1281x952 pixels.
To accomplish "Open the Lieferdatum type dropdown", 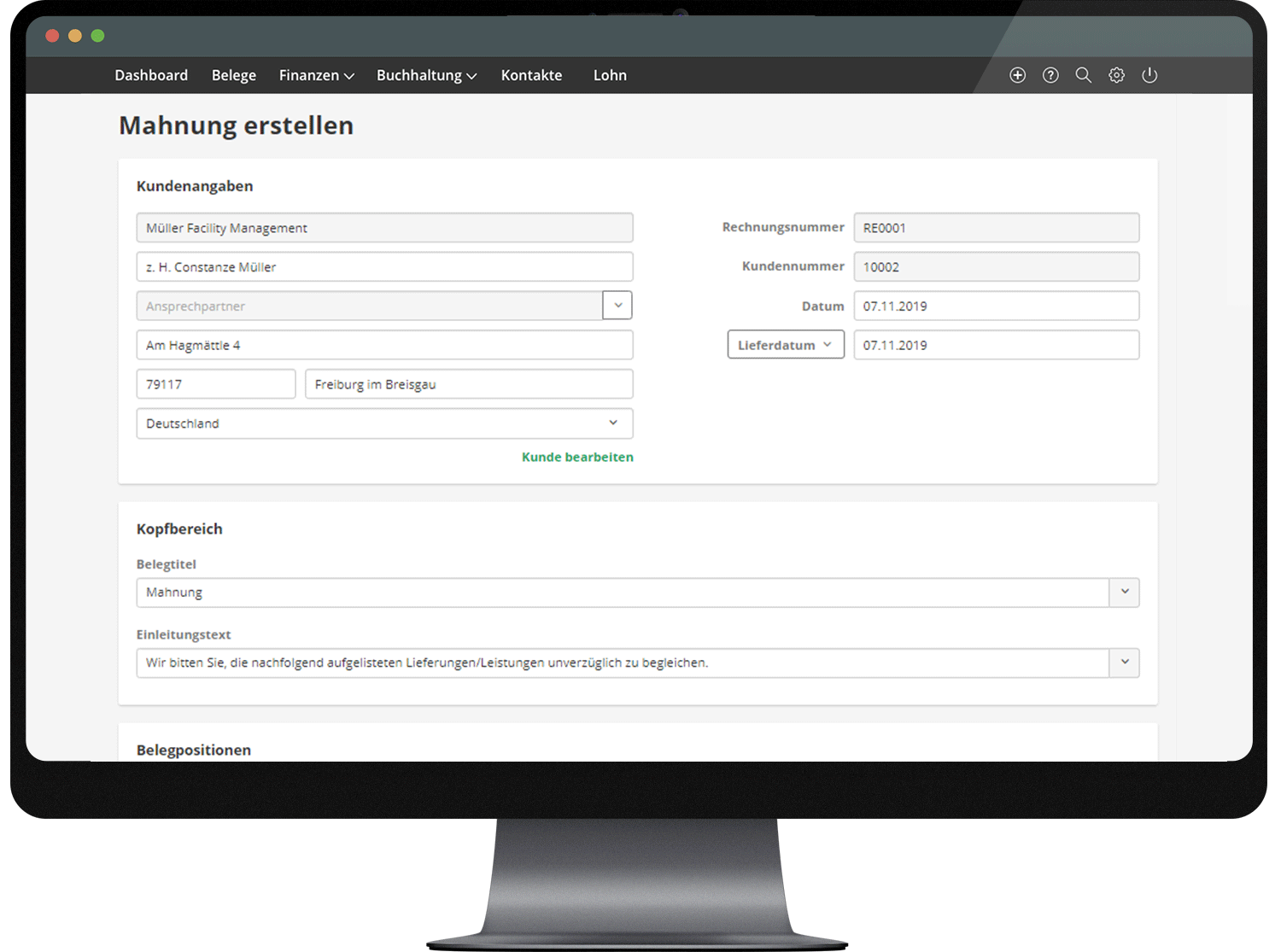I will [x=785, y=345].
